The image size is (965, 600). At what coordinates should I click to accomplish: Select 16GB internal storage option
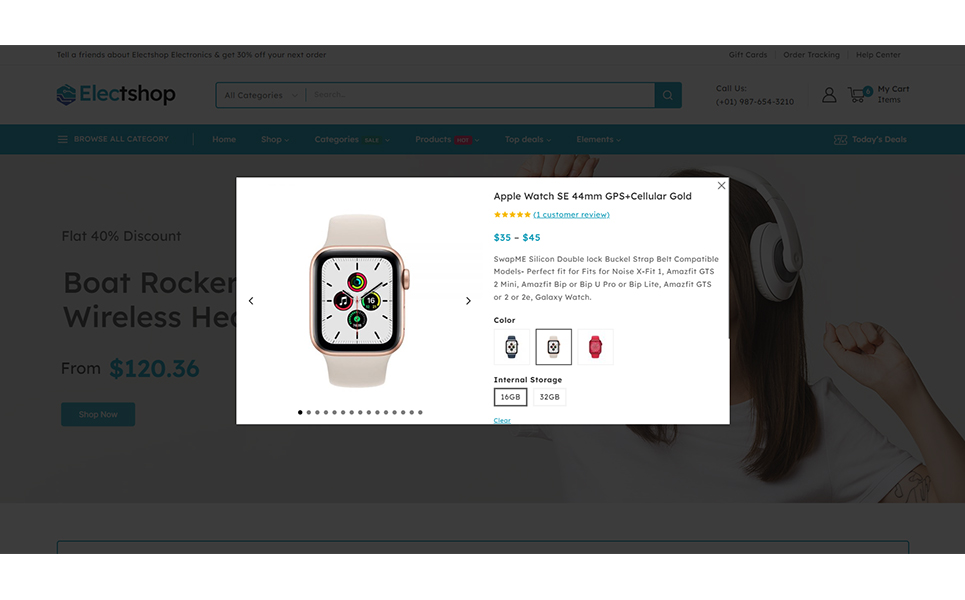[510, 397]
